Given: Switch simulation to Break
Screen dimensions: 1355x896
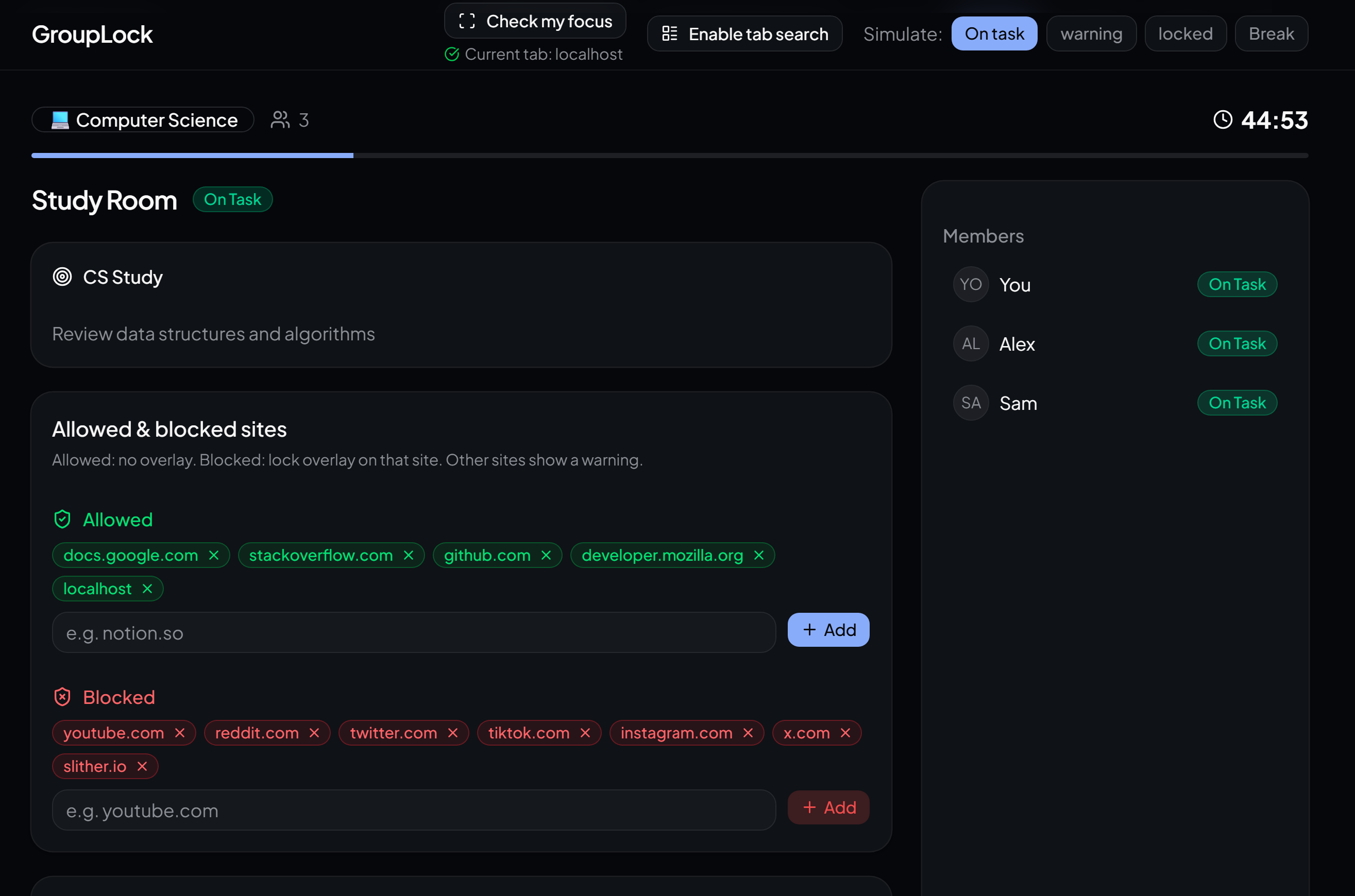Looking at the screenshot, I should click(1271, 33).
